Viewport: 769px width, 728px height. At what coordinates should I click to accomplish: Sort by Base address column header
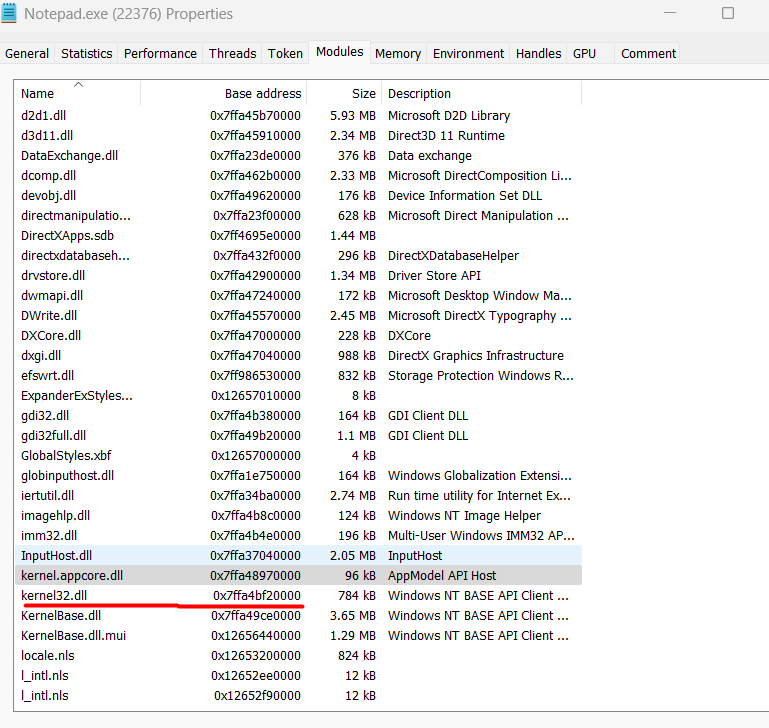[224, 94]
